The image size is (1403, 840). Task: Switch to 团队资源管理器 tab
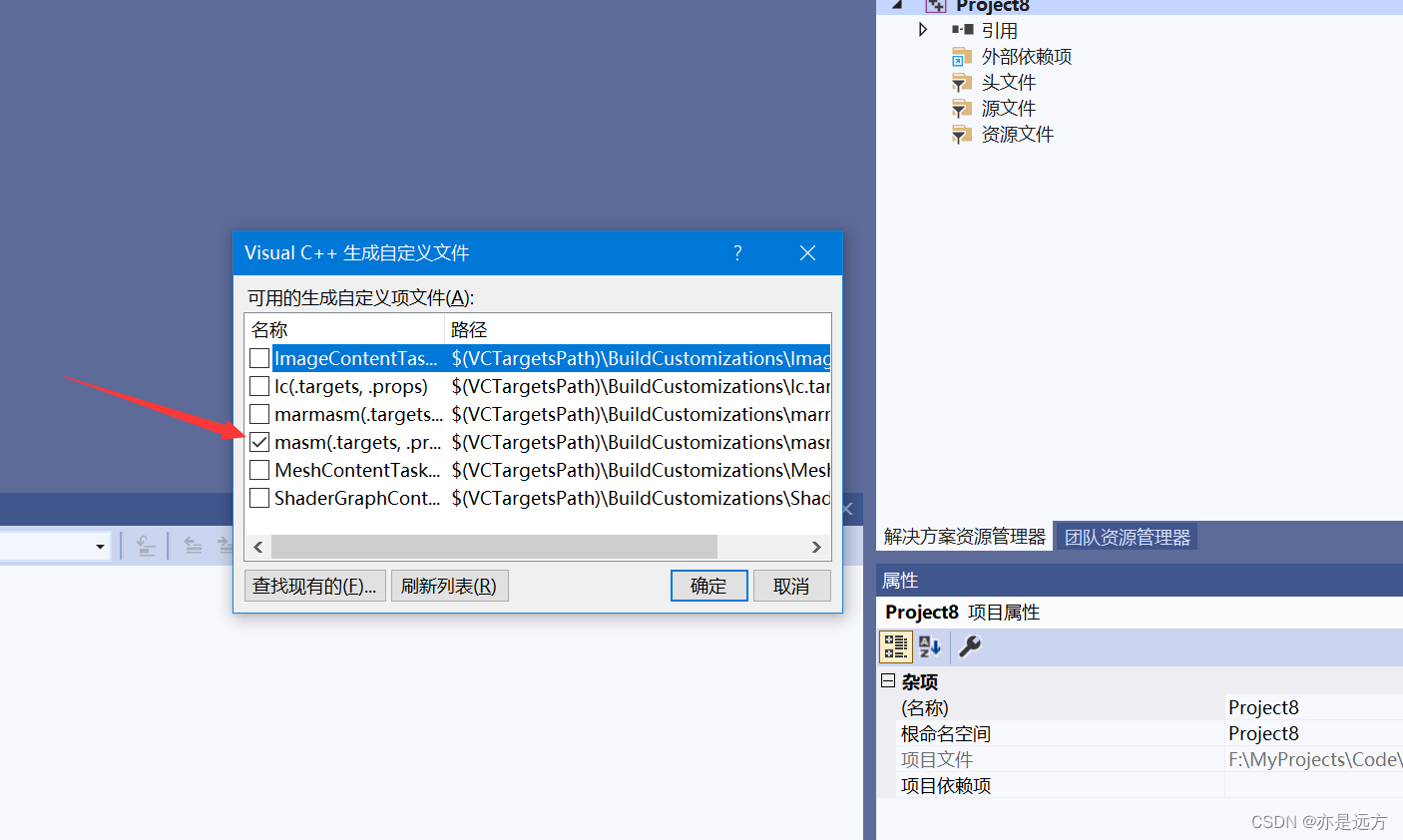click(x=1128, y=537)
